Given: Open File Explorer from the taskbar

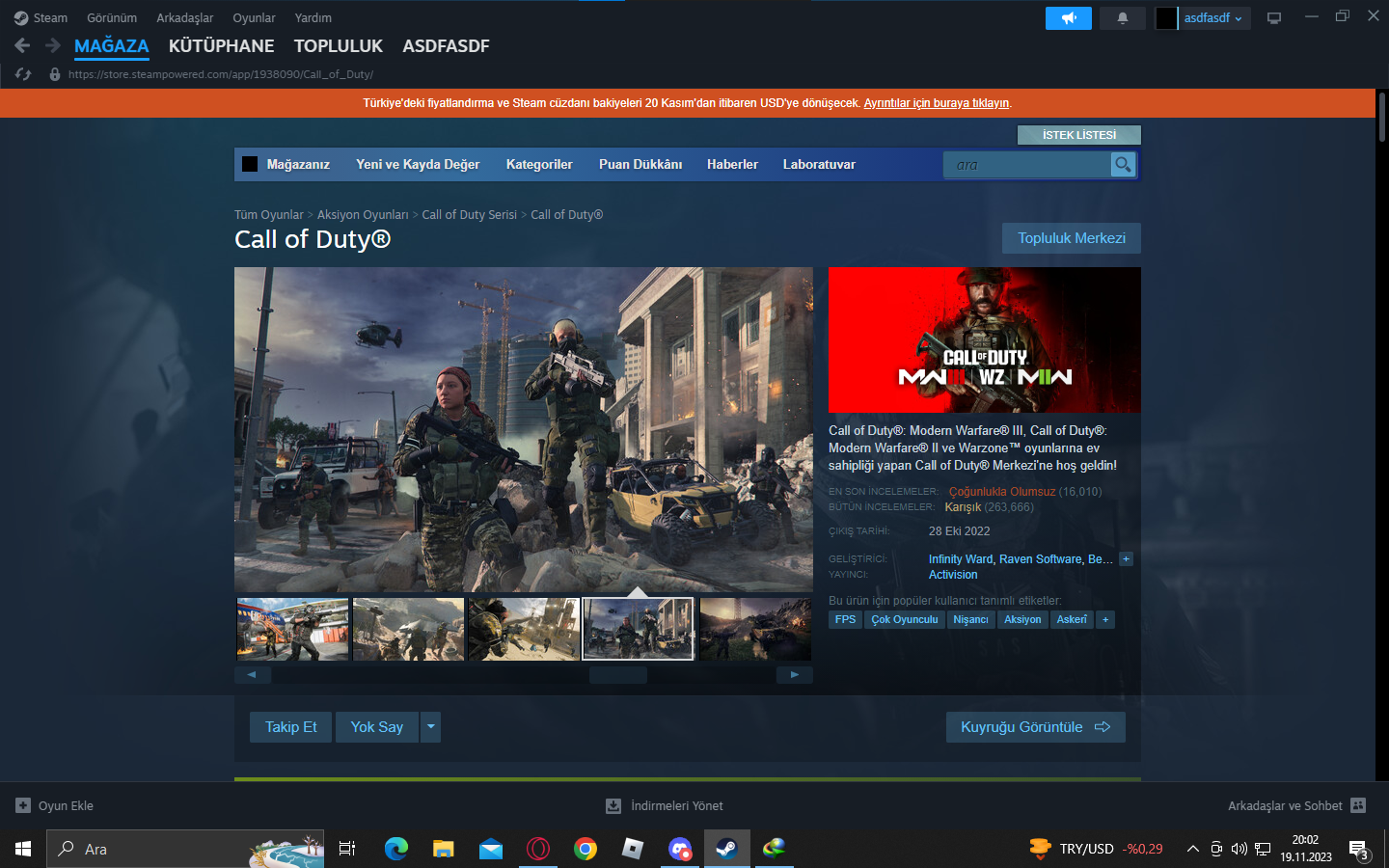Looking at the screenshot, I should [443, 849].
